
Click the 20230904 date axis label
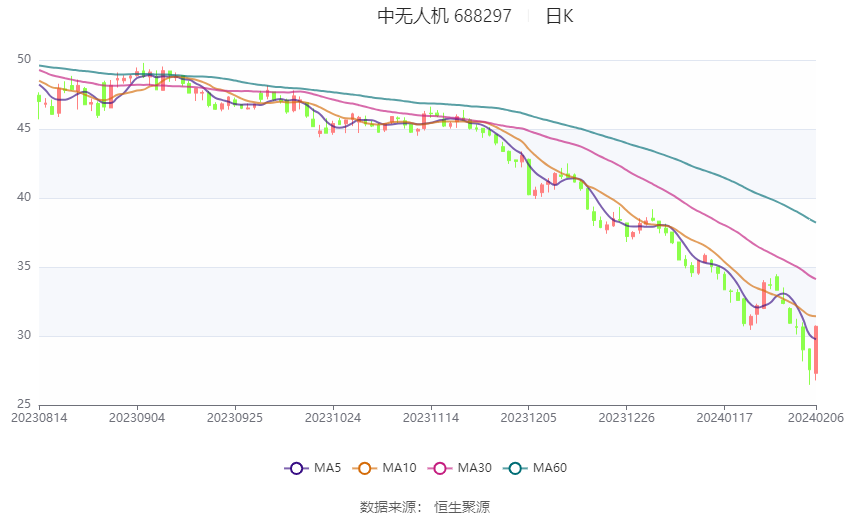click(x=137, y=418)
